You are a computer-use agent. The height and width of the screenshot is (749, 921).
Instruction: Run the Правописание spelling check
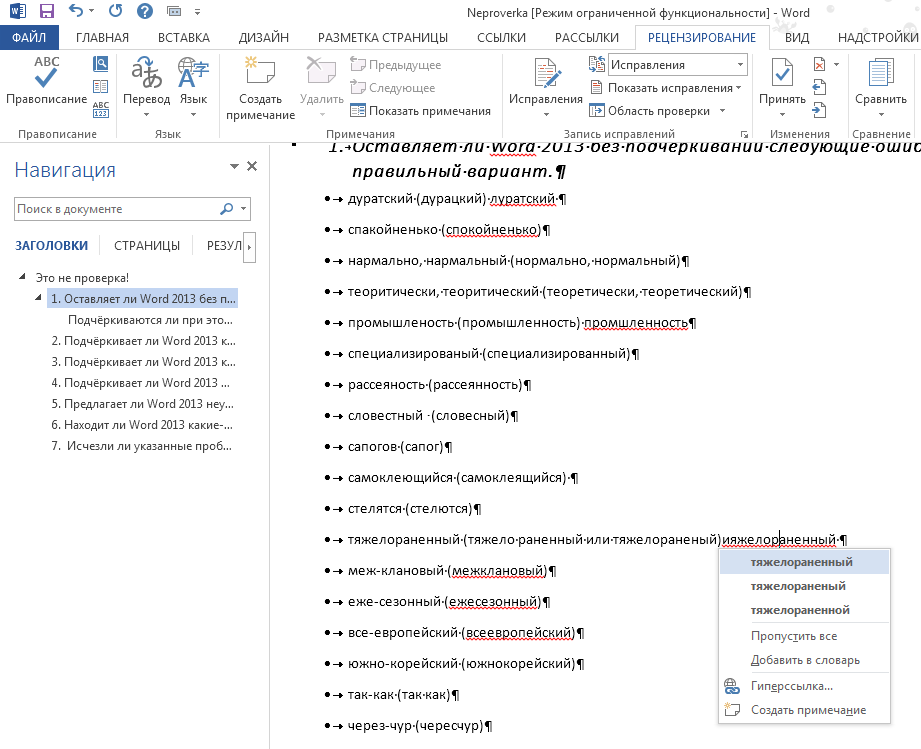pos(46,81)
